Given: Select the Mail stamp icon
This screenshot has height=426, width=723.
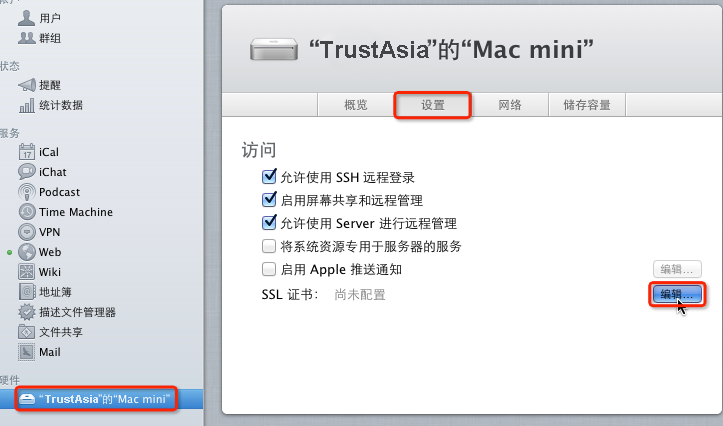Looking at the screenshot, I should 27,352.
